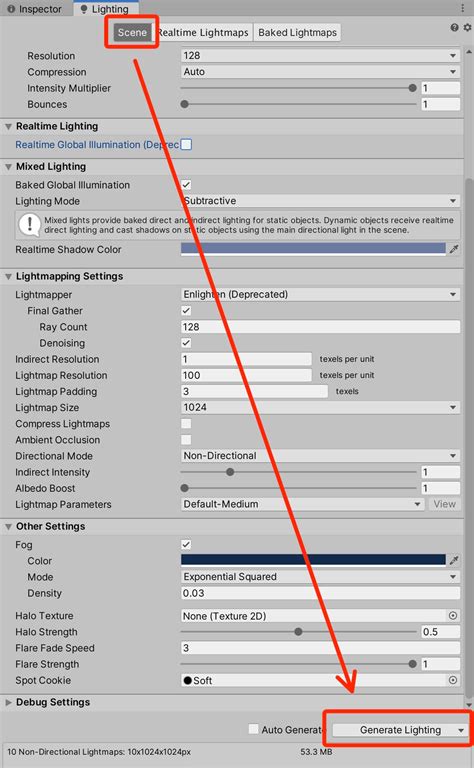Open the Baked Lightmaps tab
This screenshot has height=768, width=474.
point(297,32)
